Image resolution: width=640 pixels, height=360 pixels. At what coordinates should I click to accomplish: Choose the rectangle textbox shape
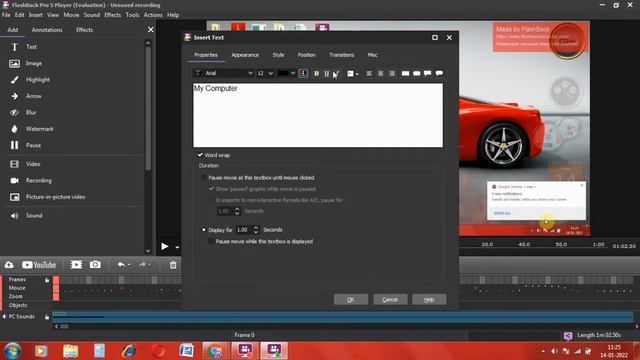point(405,73)
